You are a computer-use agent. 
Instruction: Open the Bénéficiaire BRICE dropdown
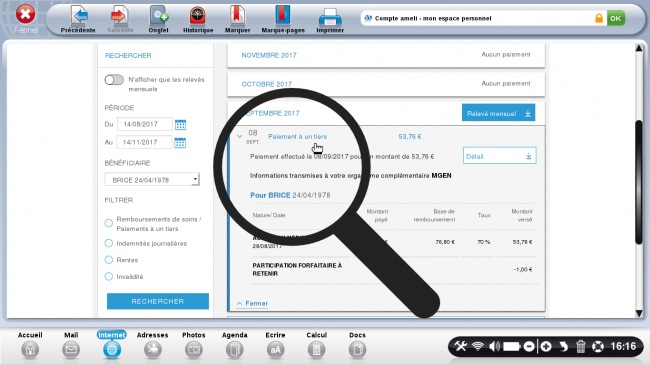[152, 180]
